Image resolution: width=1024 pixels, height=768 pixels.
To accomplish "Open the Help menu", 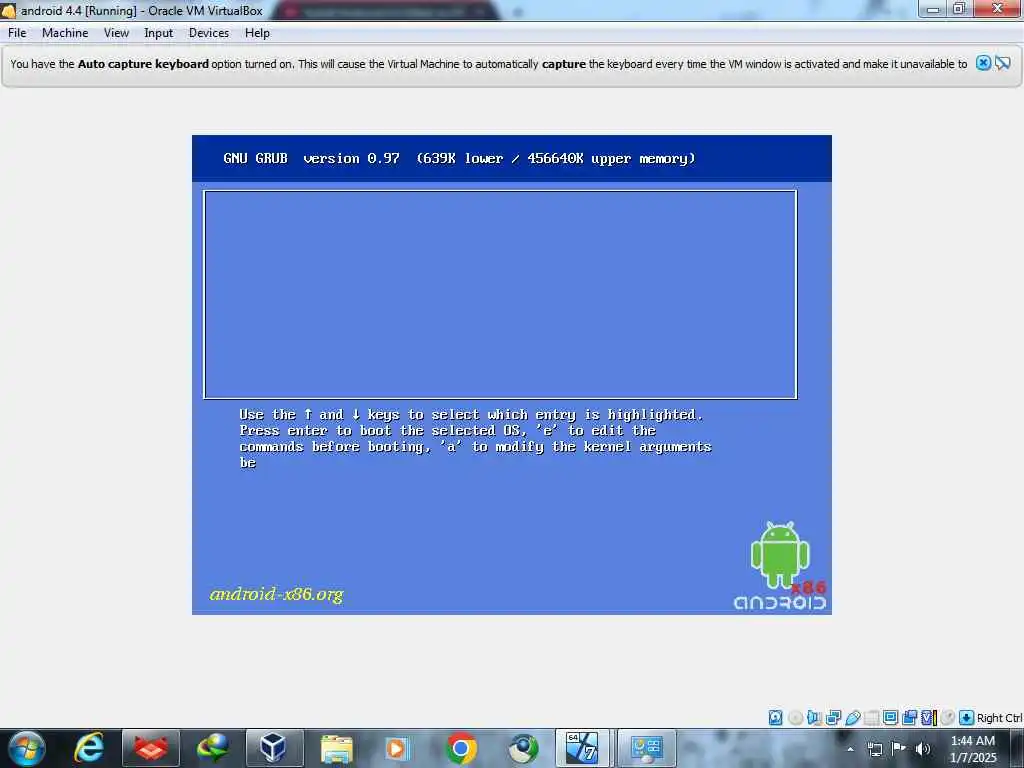I will click(257, 33).
